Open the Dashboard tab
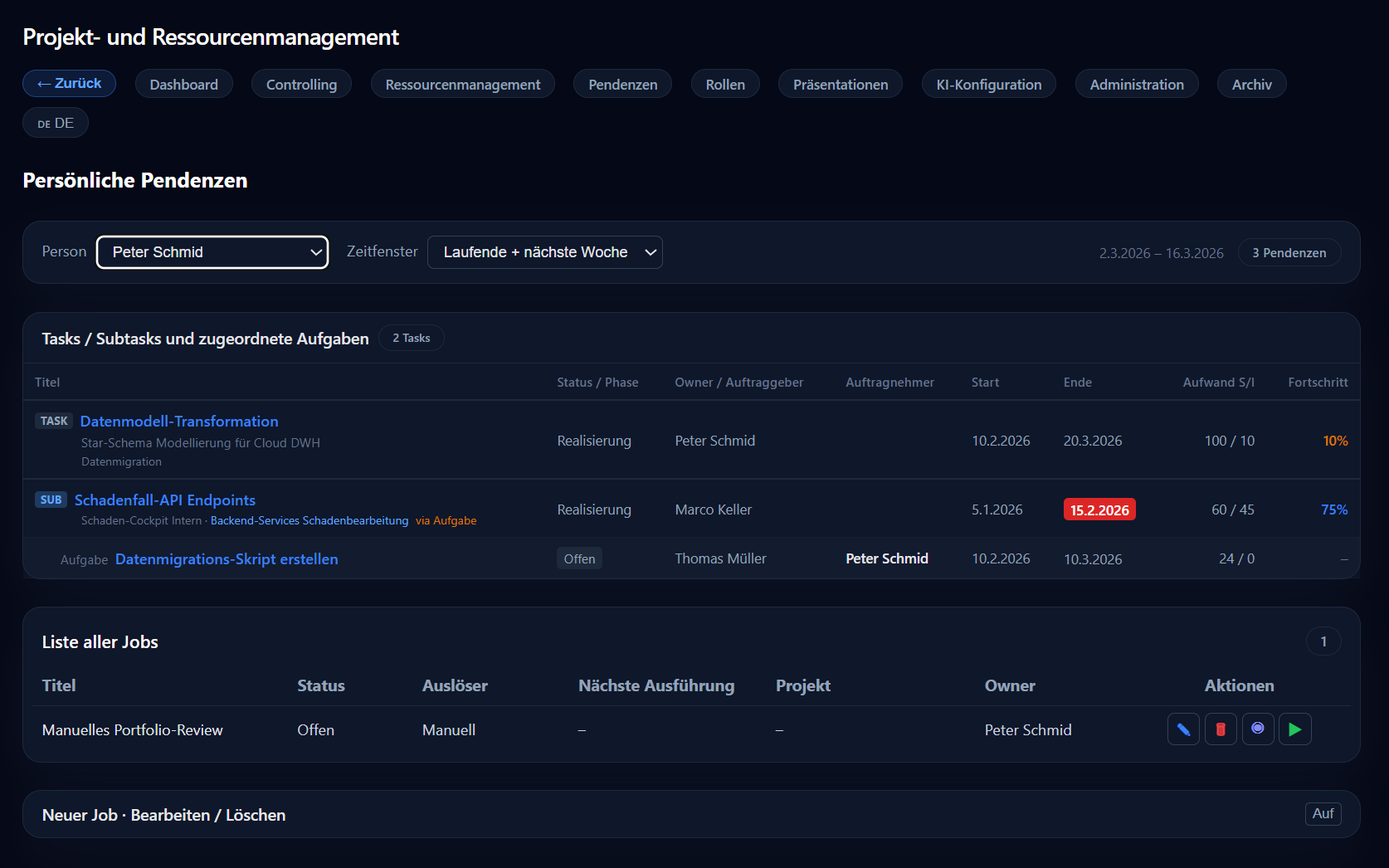 tap(184, 85)
